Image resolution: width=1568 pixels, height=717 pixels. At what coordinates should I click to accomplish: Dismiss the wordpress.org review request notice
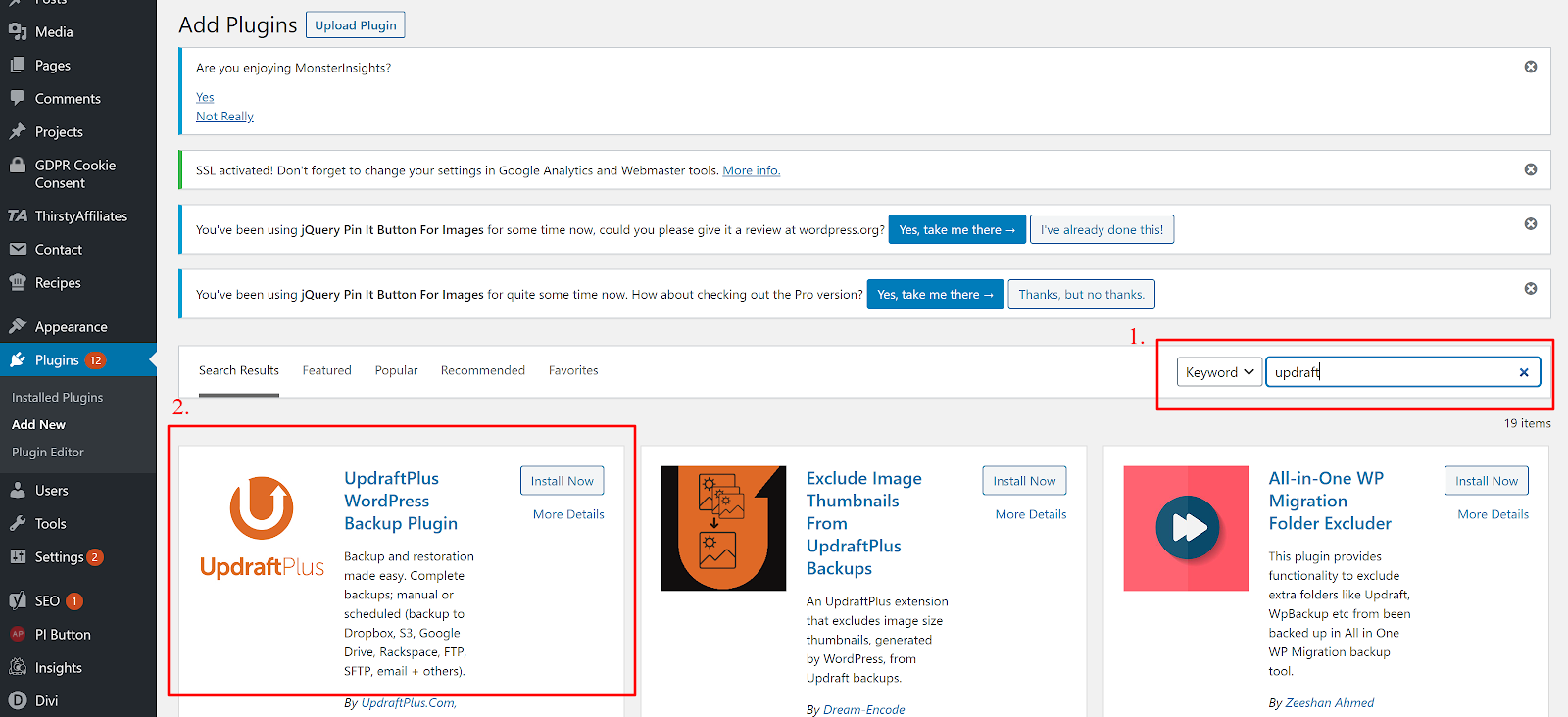coord(1531,224)
